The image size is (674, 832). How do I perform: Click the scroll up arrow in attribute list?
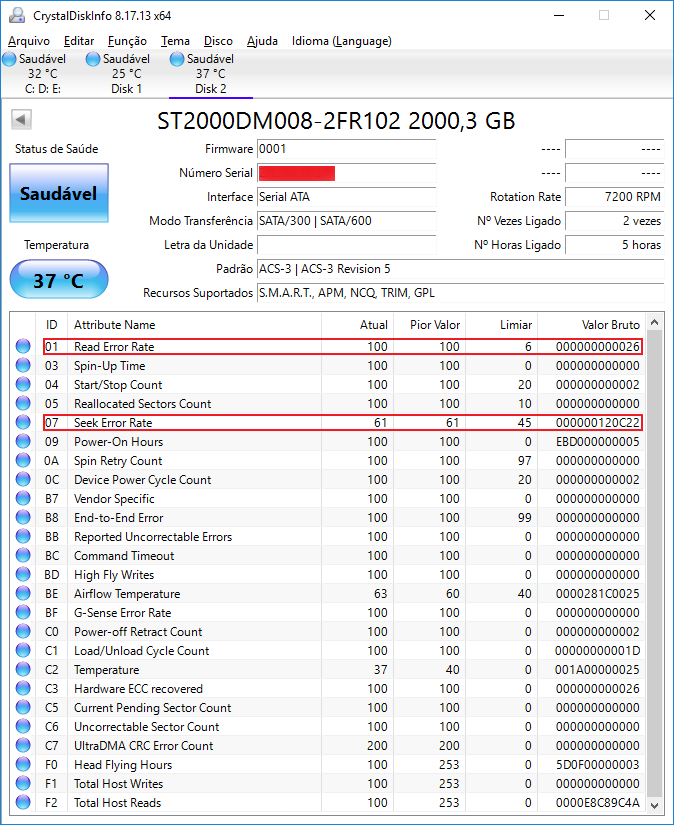click(655, 323)
